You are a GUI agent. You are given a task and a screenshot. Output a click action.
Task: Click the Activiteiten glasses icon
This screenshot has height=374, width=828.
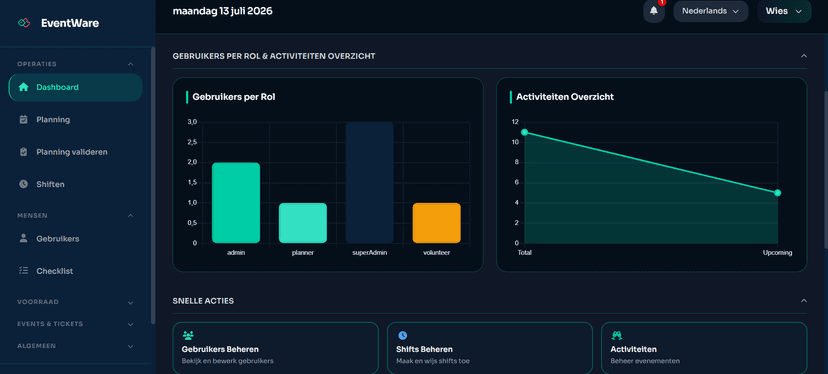[x=616, y=335]
